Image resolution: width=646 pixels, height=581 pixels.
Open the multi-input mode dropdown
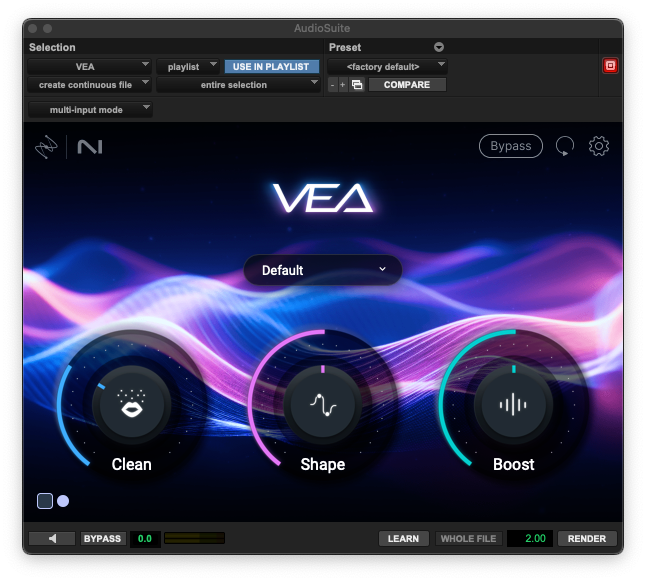tap(90, 110)
